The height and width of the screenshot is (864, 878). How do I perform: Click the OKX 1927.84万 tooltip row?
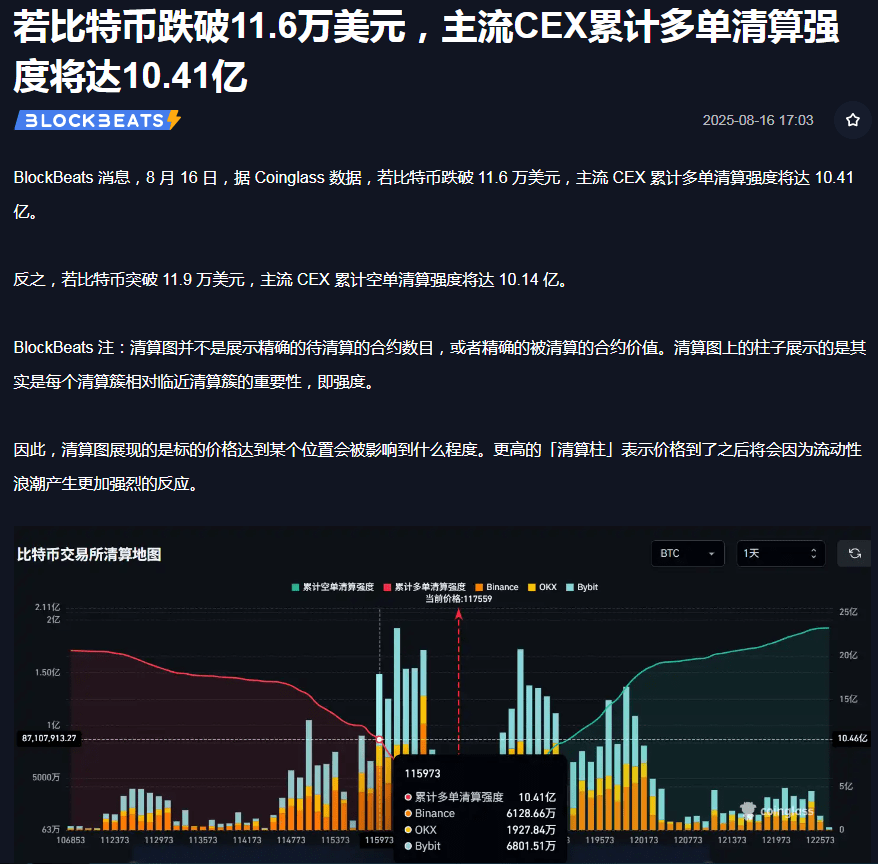tap(480, 829)
